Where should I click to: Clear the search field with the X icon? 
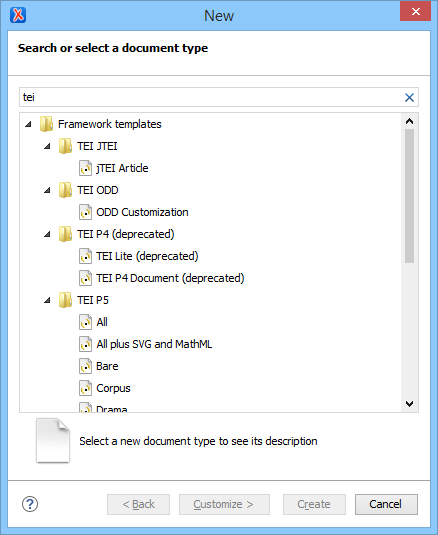pos(409,98)
